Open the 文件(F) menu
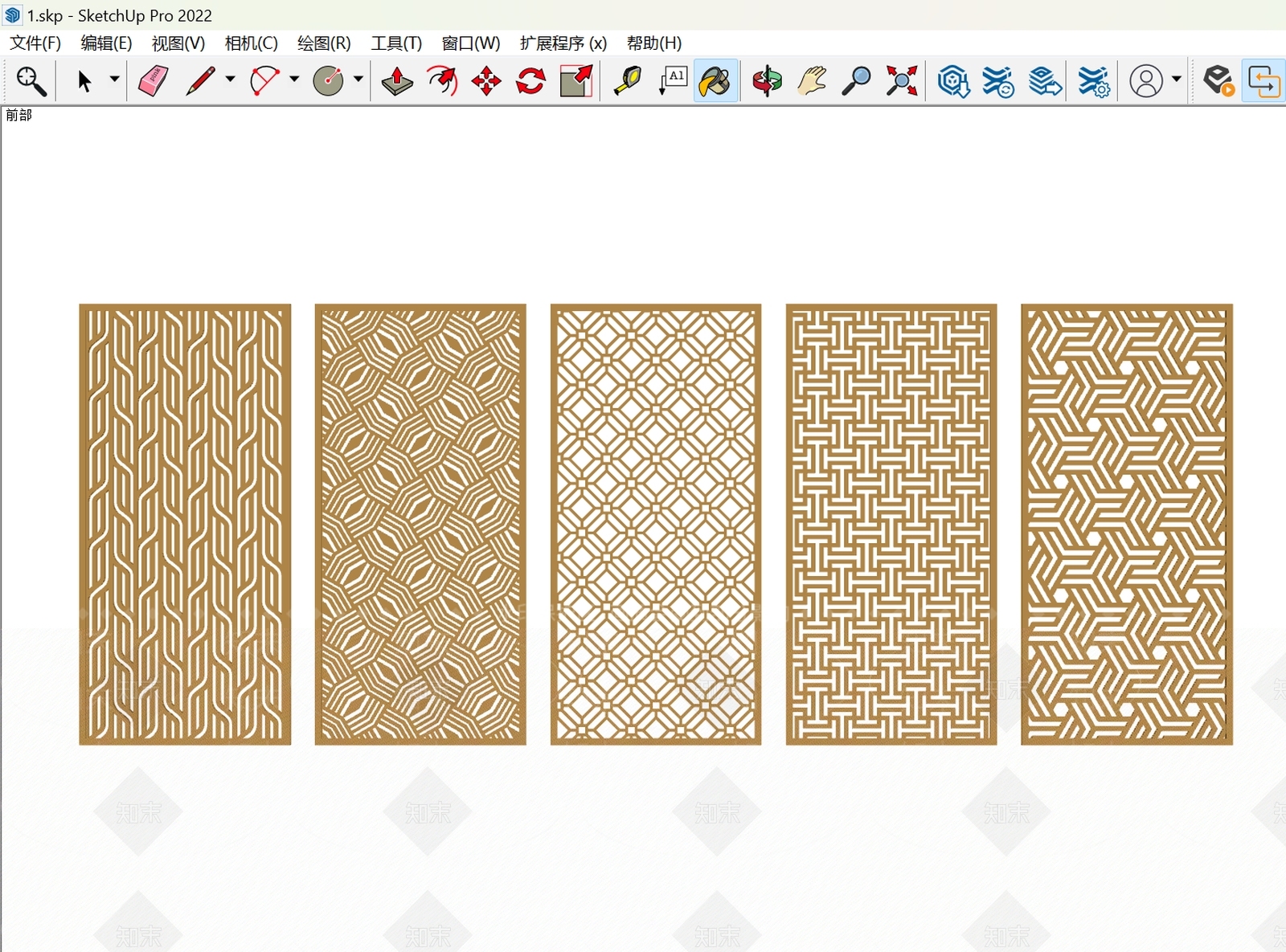 click(35, 43)
